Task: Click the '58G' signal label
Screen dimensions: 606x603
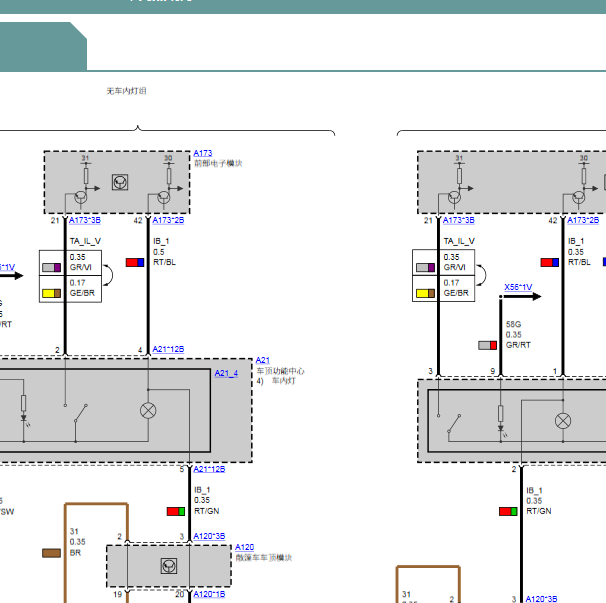Action: pyautogui.click(x=513, y=324)
